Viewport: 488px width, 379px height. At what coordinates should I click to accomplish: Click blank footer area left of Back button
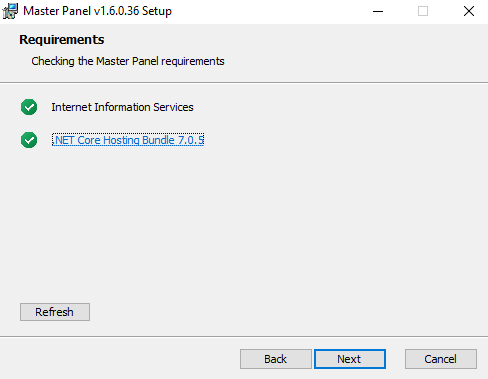pyautogui.click(x=120, y=359)
